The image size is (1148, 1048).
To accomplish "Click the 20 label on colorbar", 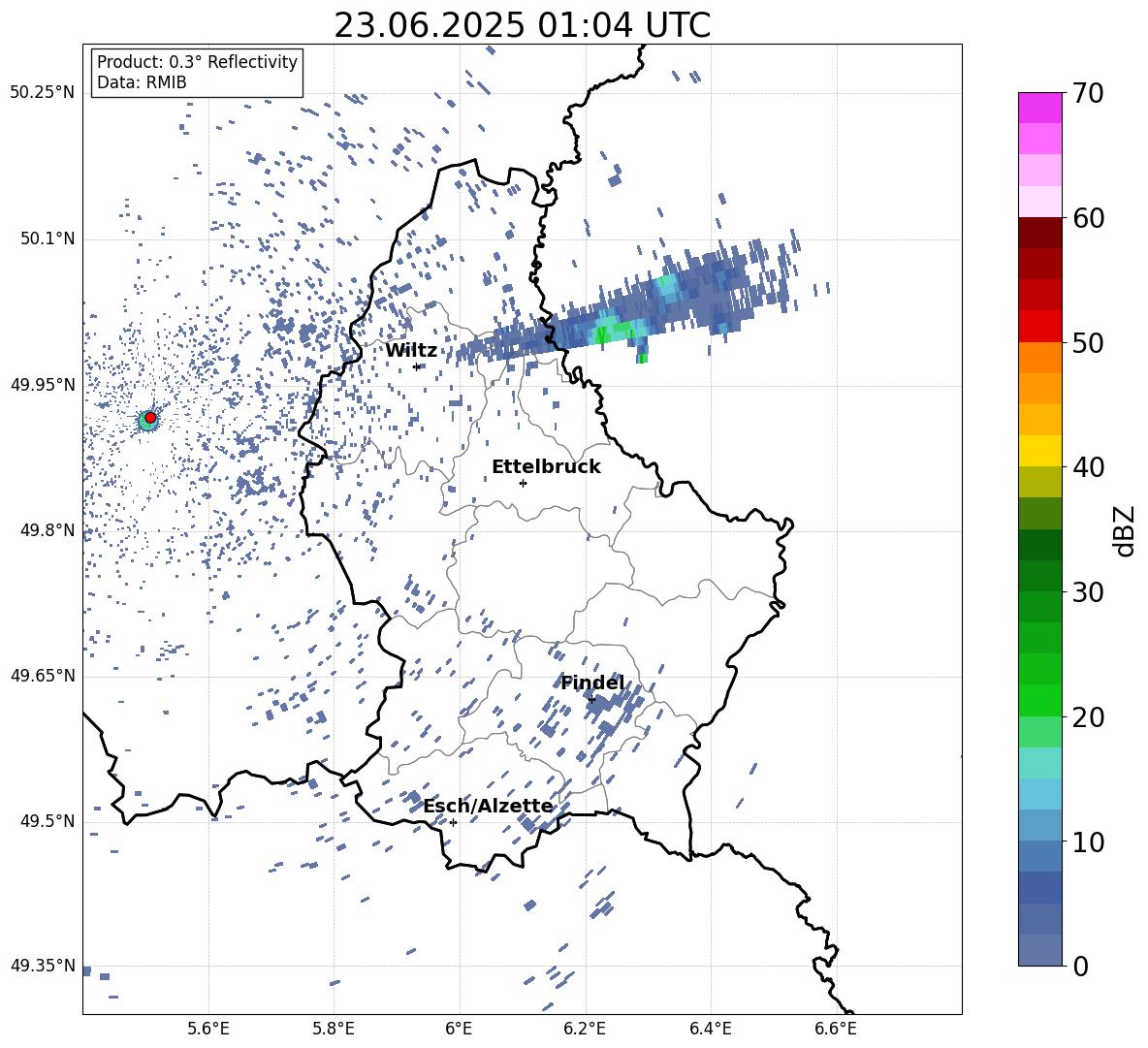I will pos(1088,717).
